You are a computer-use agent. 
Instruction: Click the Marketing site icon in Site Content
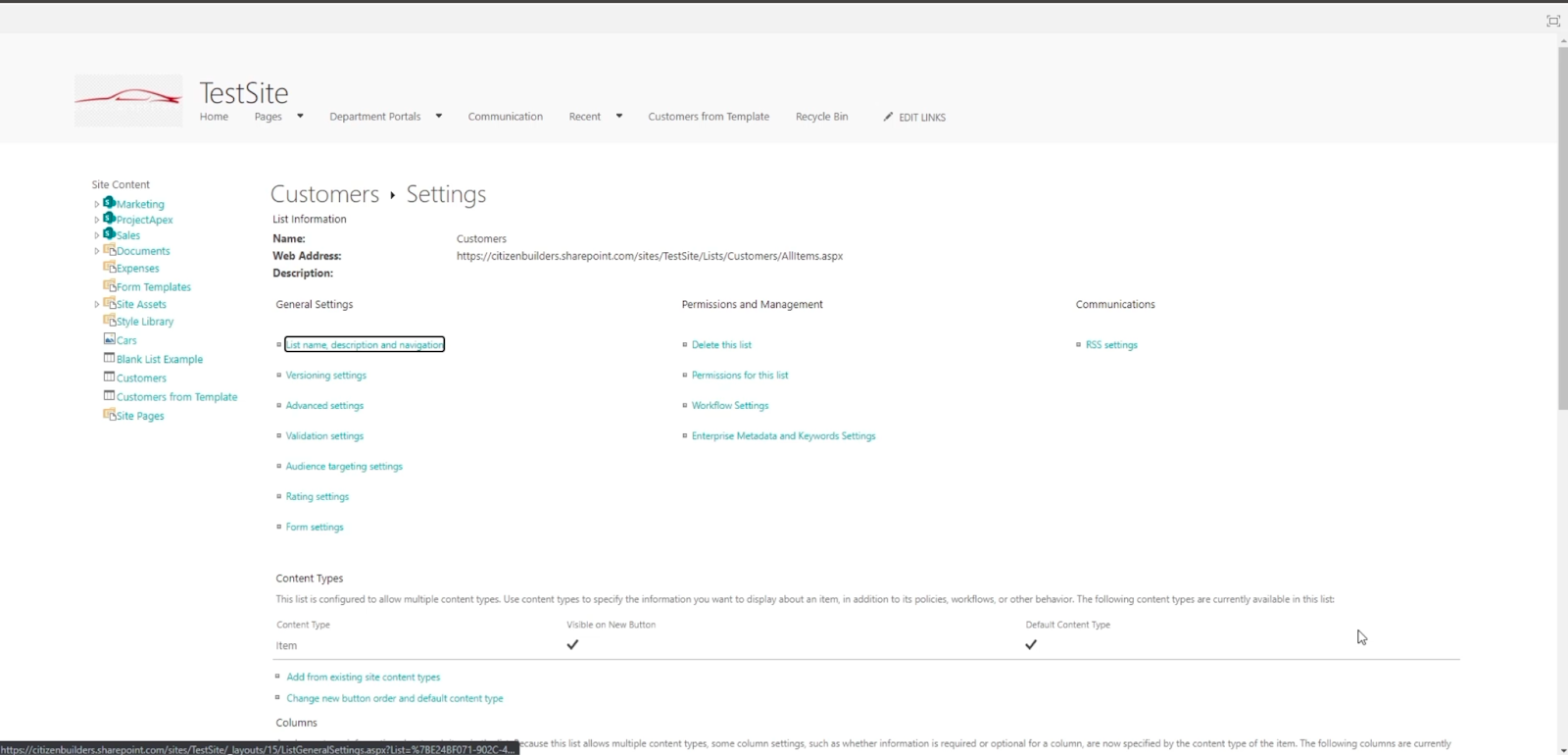pos(110,203)
